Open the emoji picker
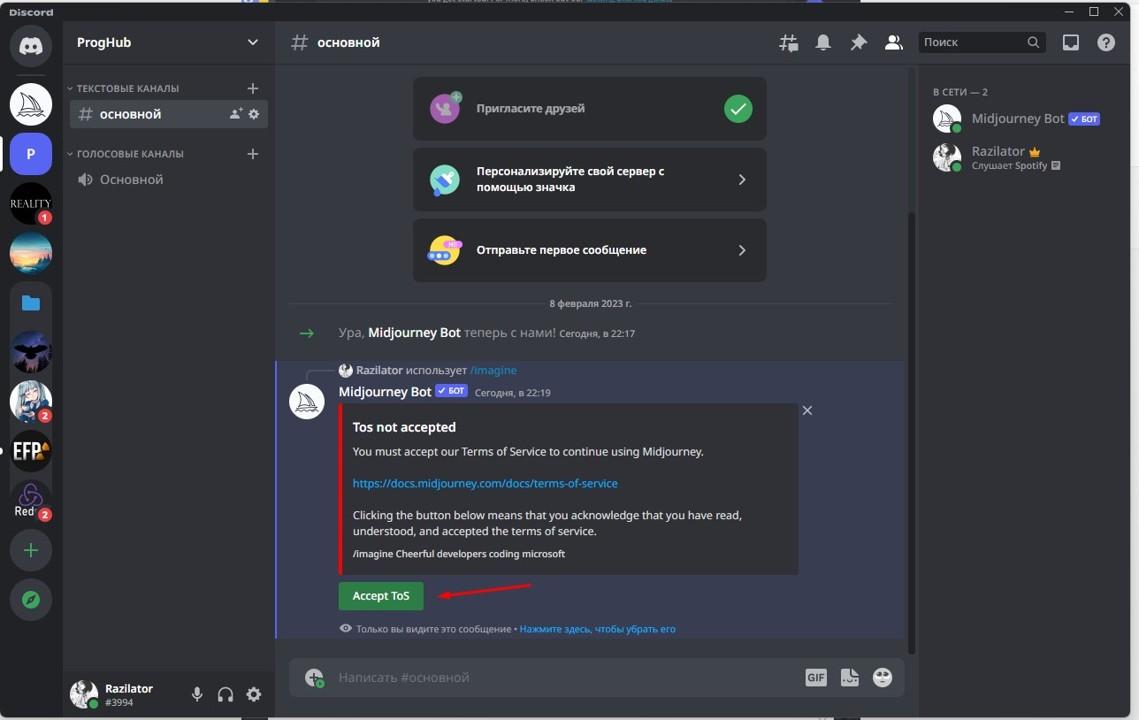Screen dimensions: 1139x720 tap(883, 678)
